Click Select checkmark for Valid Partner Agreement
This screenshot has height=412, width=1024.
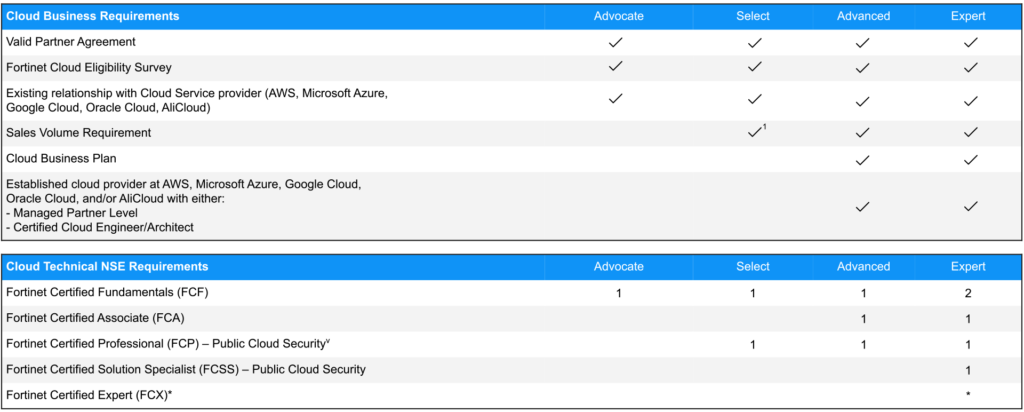[x=755, y=42]
